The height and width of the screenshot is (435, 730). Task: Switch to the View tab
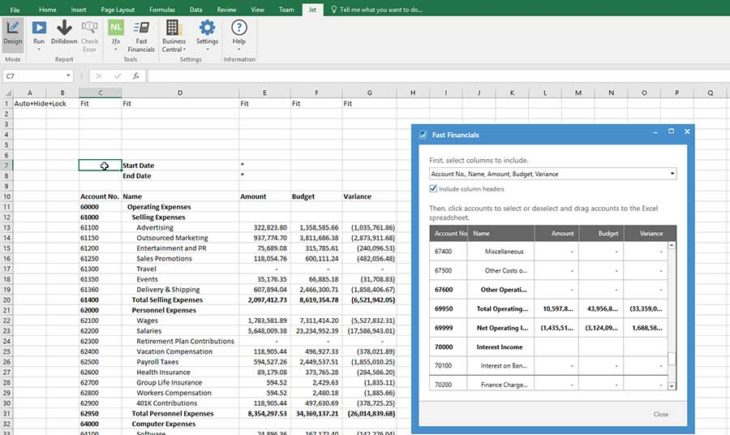click(x=257, y=9)
